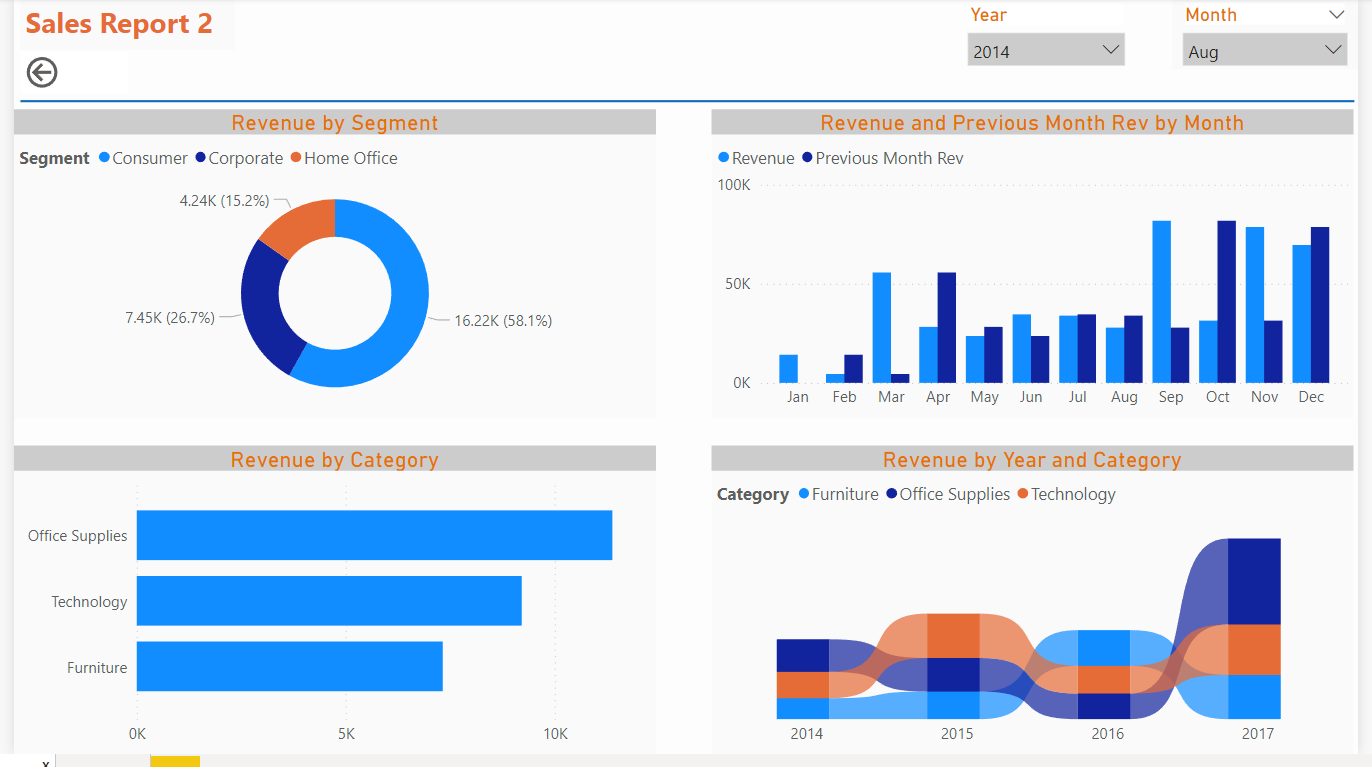Viewport: 1372px width, 767px height.
Task: Select Technology in Category legend
Action: [1066, 494]
